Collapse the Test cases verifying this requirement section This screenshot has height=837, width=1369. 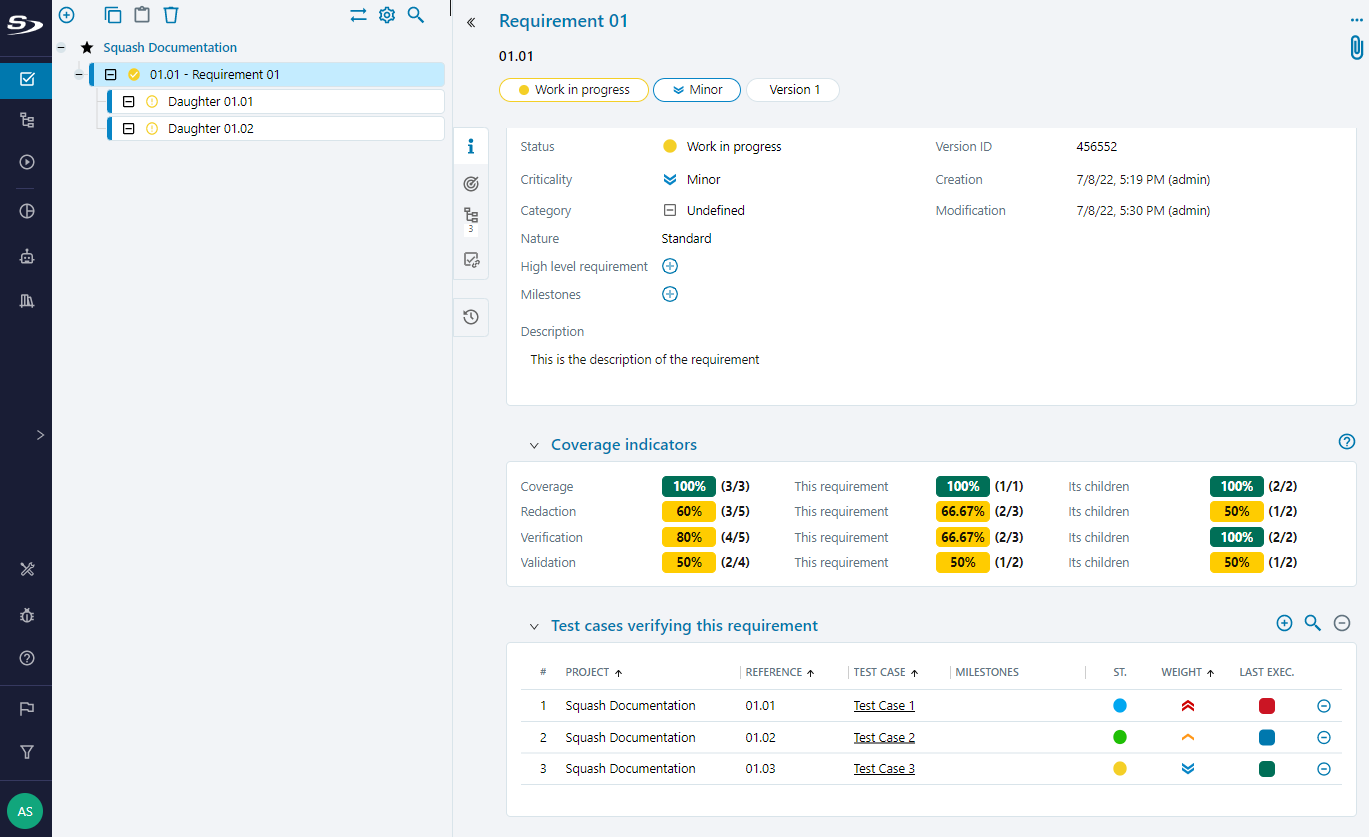pyautogui.click(x=534, y=626)
